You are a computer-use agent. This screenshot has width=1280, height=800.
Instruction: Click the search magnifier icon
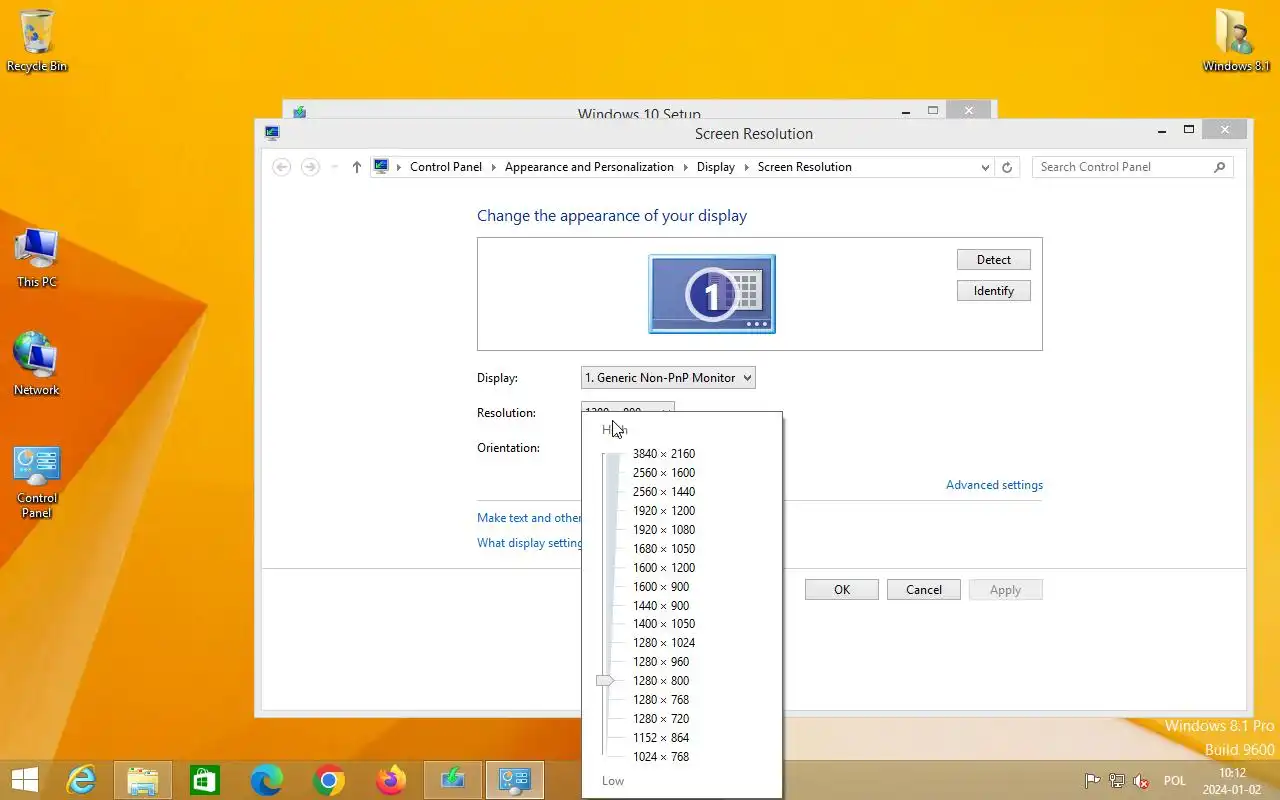[1219, 167]
